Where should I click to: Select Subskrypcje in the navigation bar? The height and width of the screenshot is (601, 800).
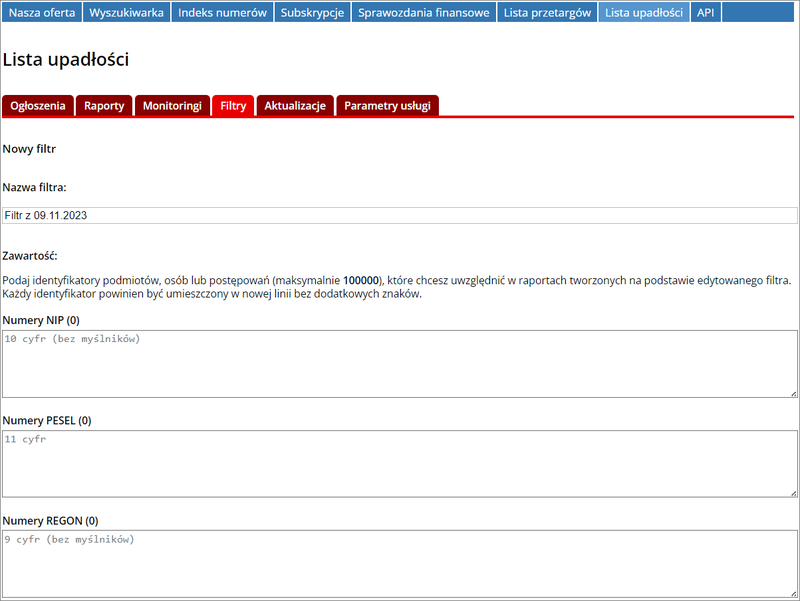pos(312,13)
